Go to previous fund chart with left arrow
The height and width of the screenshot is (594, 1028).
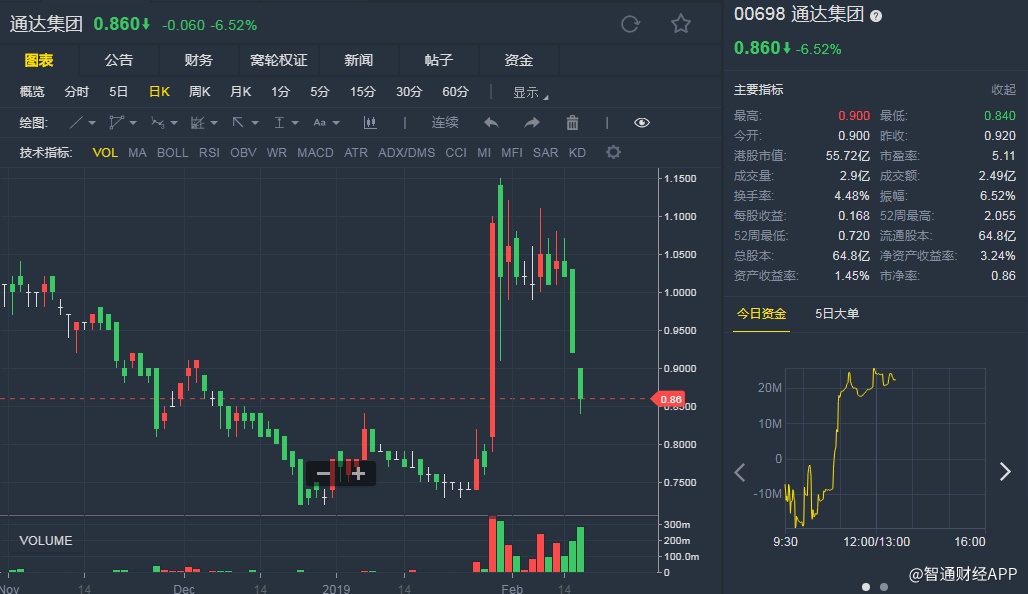pos(740,472)
